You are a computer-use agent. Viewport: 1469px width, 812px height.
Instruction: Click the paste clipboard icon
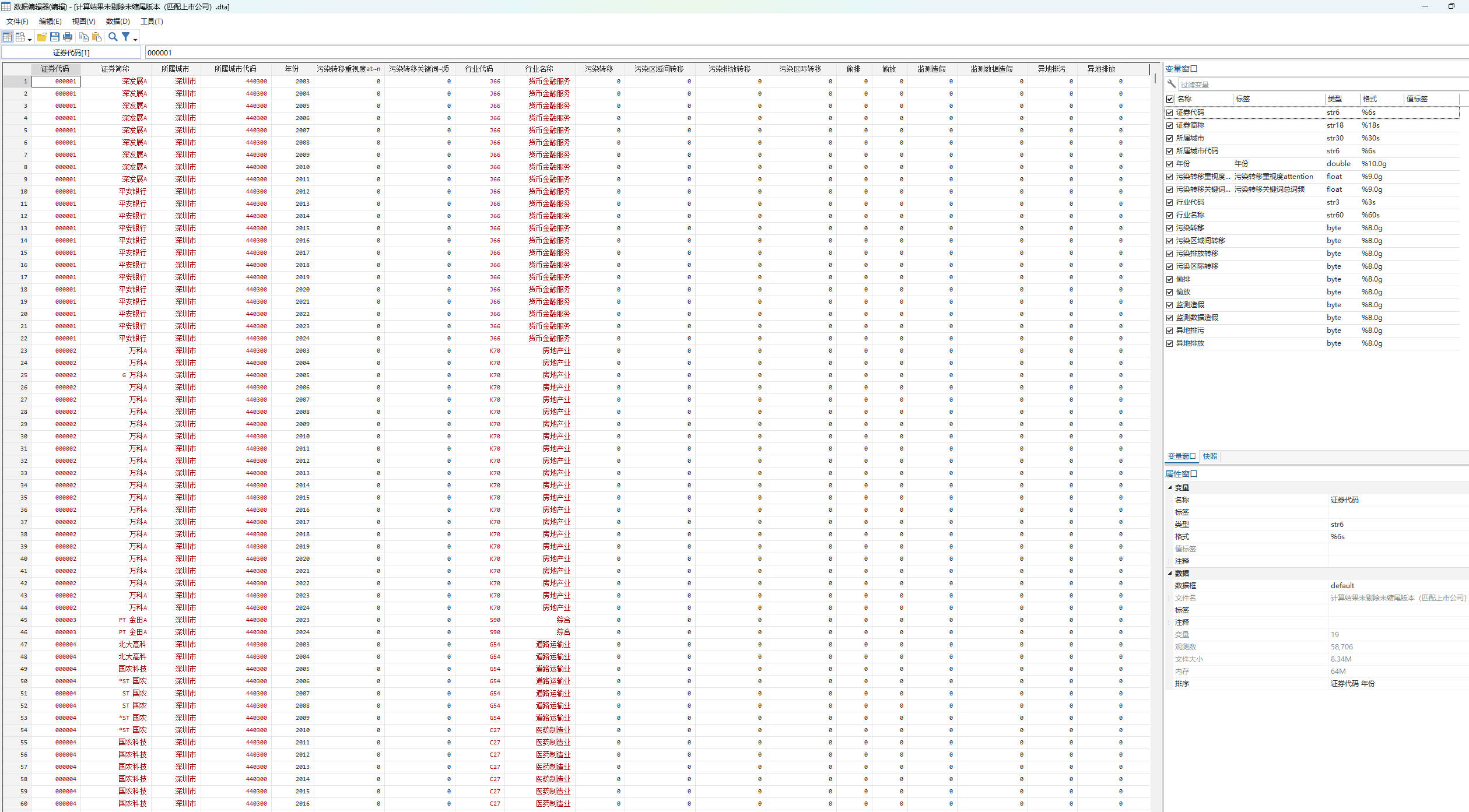(x=97, y=37)
